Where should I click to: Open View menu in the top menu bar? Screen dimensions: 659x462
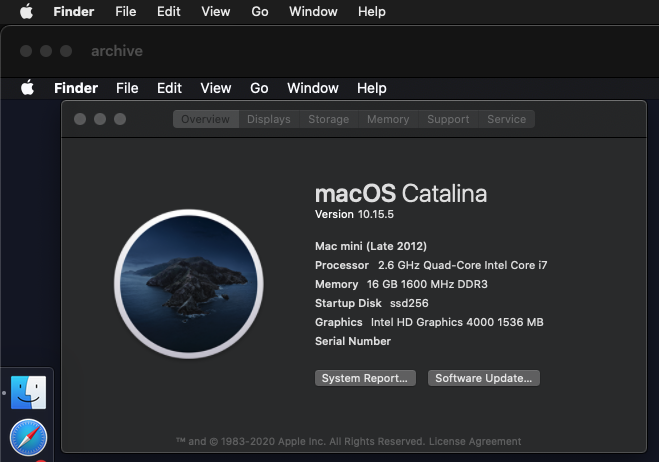pyautogui.click(x=216, y=11)
